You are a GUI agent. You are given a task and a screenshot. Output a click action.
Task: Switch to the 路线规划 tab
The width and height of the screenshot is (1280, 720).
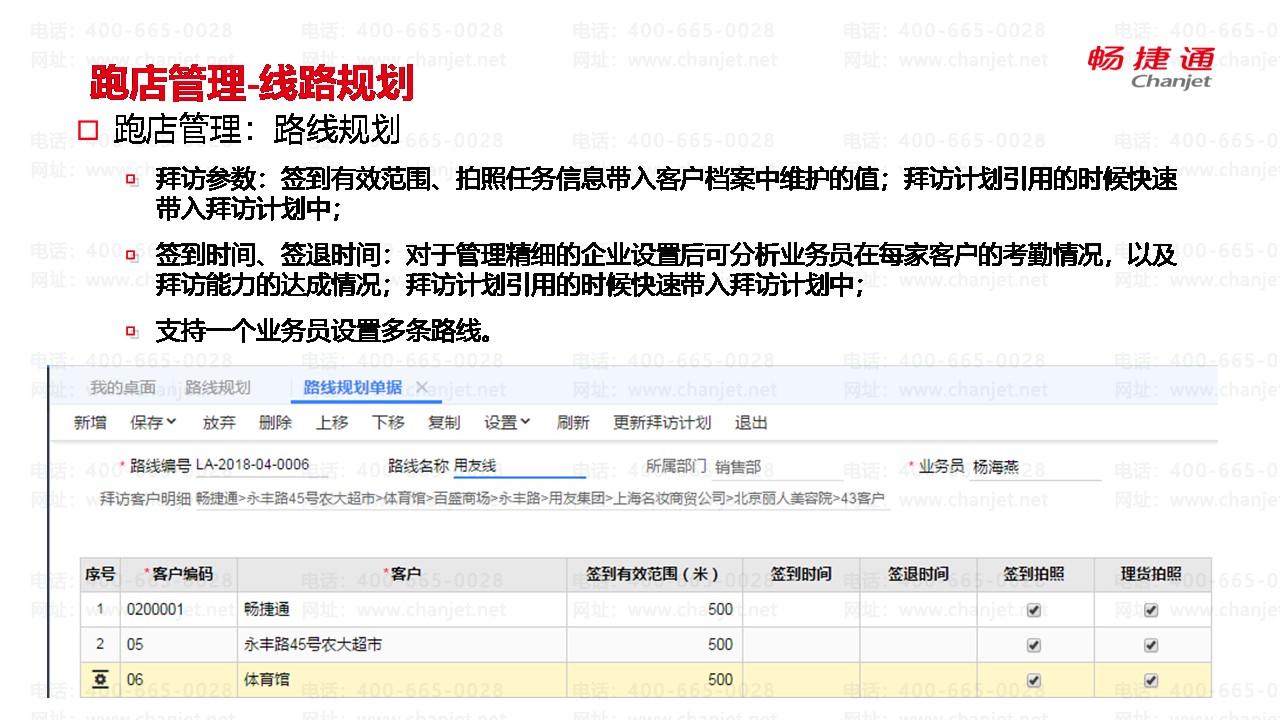coord(218,388)
